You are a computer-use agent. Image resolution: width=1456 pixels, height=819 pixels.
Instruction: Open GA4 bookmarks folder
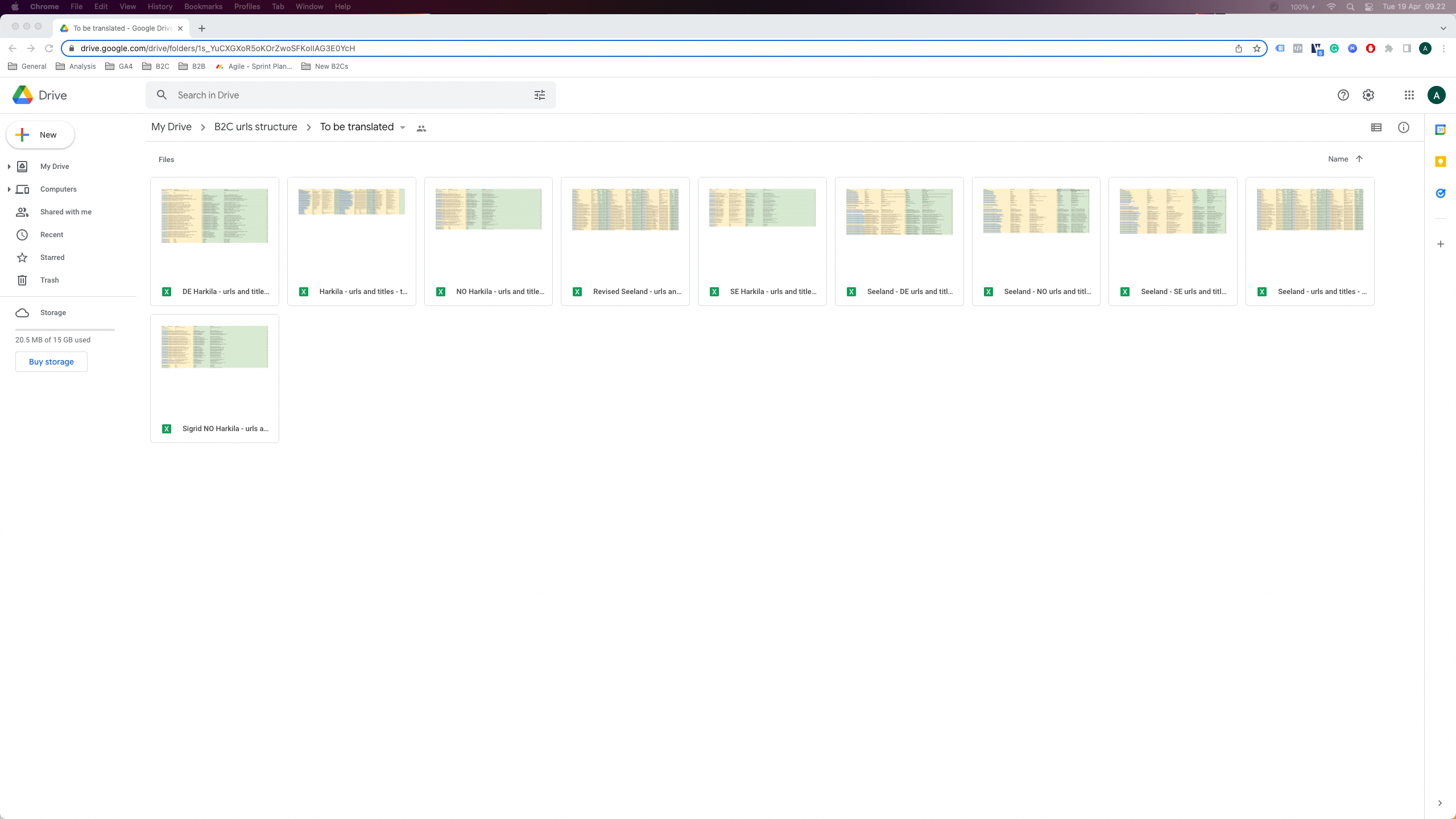point(119,66)
